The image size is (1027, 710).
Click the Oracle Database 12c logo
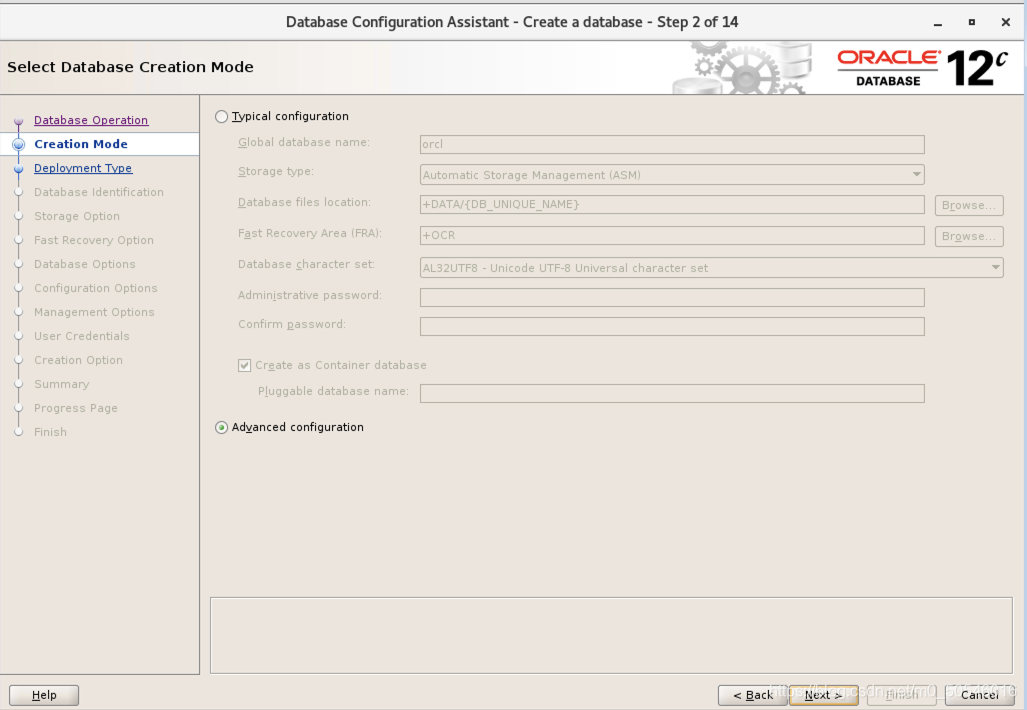922,67
